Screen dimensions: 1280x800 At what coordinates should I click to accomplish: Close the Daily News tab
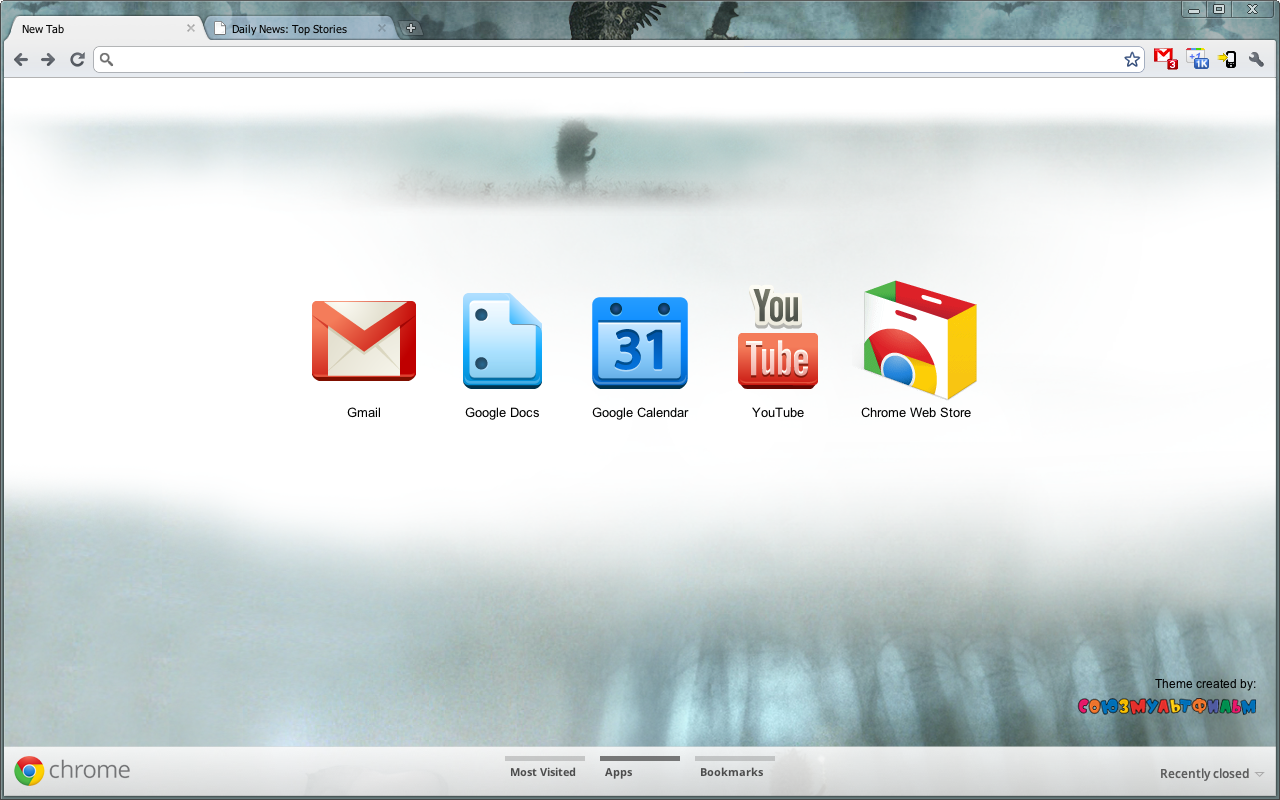click(x=381, y=28)
